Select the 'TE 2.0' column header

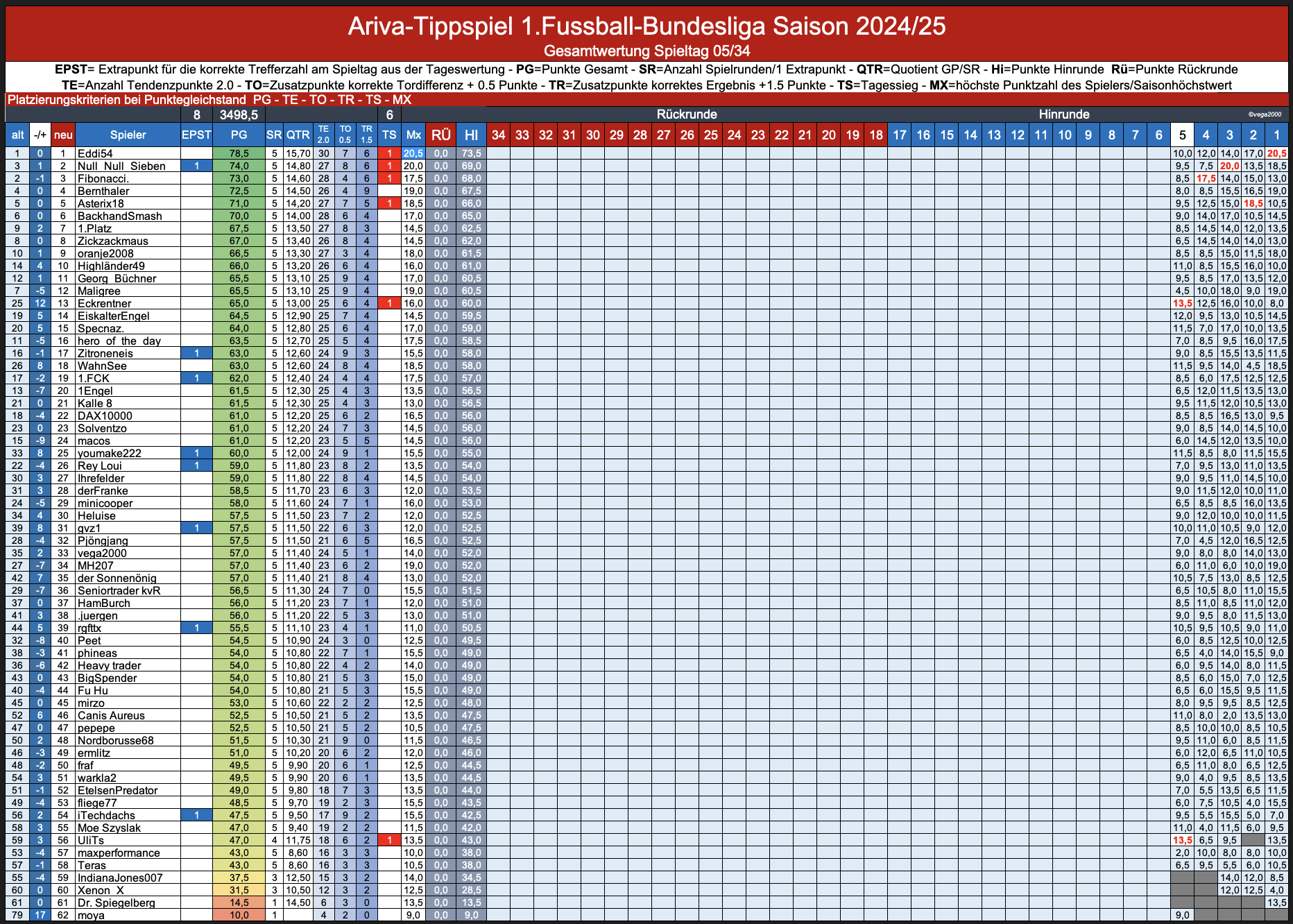pos(323,135)
